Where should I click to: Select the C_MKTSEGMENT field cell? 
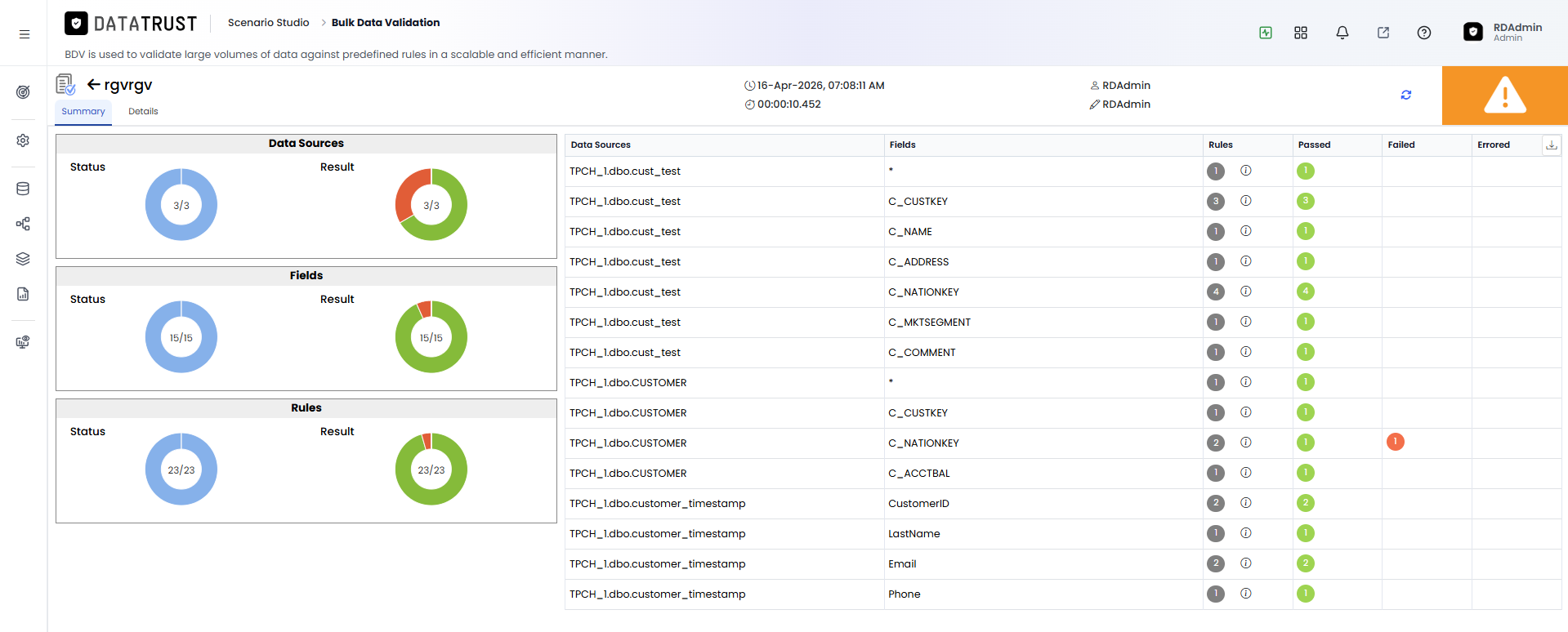tap(1043, 323)
